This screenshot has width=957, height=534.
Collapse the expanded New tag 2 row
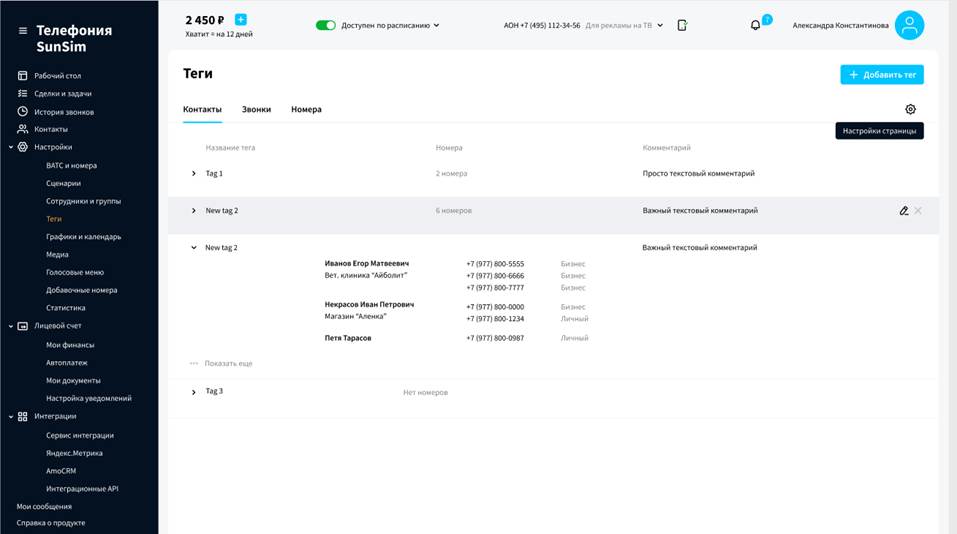click(x=194, y=247)
